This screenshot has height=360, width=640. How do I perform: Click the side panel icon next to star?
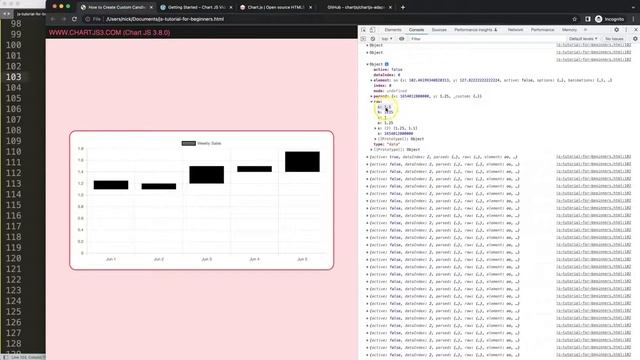pos(588,19)
